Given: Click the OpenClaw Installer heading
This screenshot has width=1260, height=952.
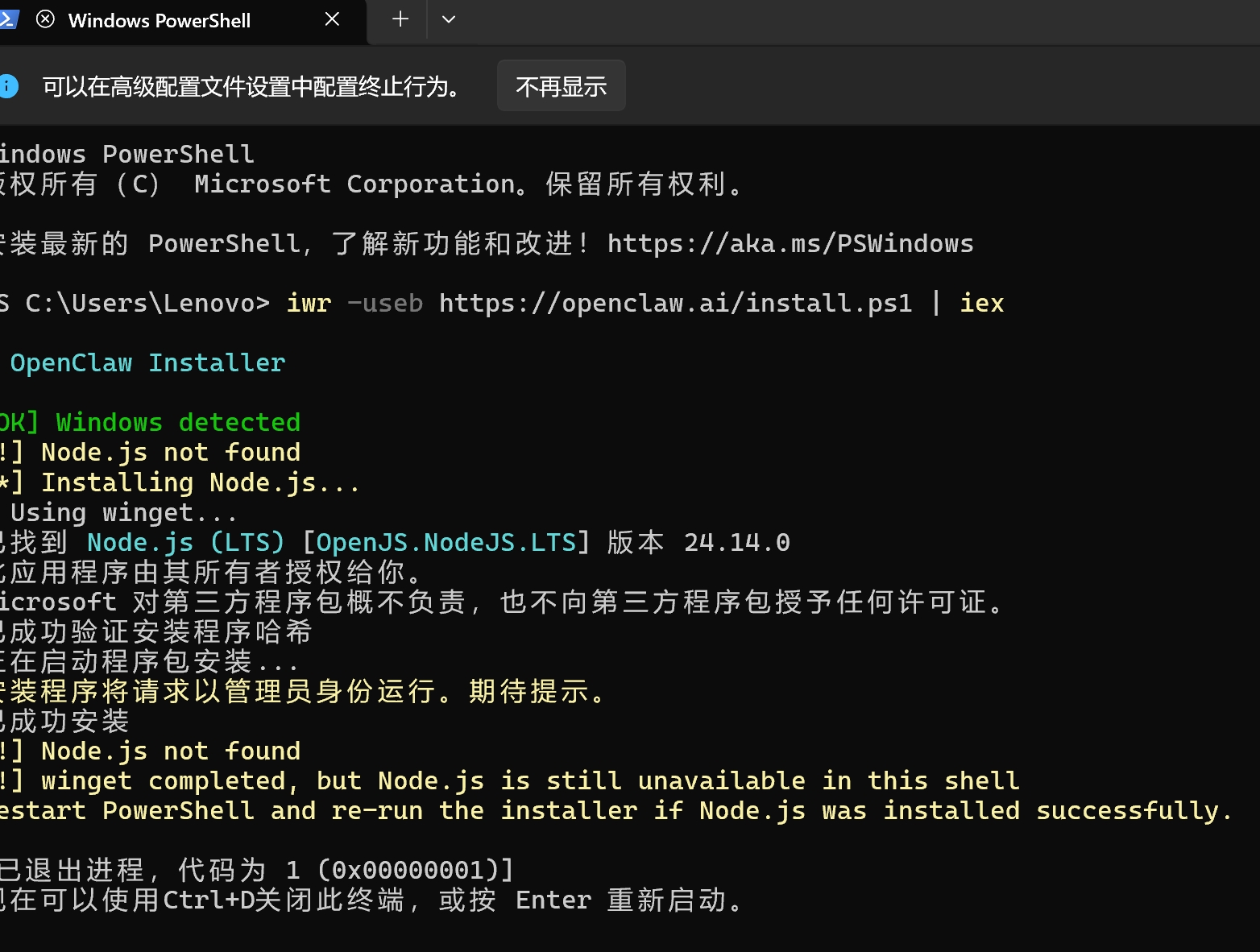Looking at the screenshot, I should pos(147,363).
